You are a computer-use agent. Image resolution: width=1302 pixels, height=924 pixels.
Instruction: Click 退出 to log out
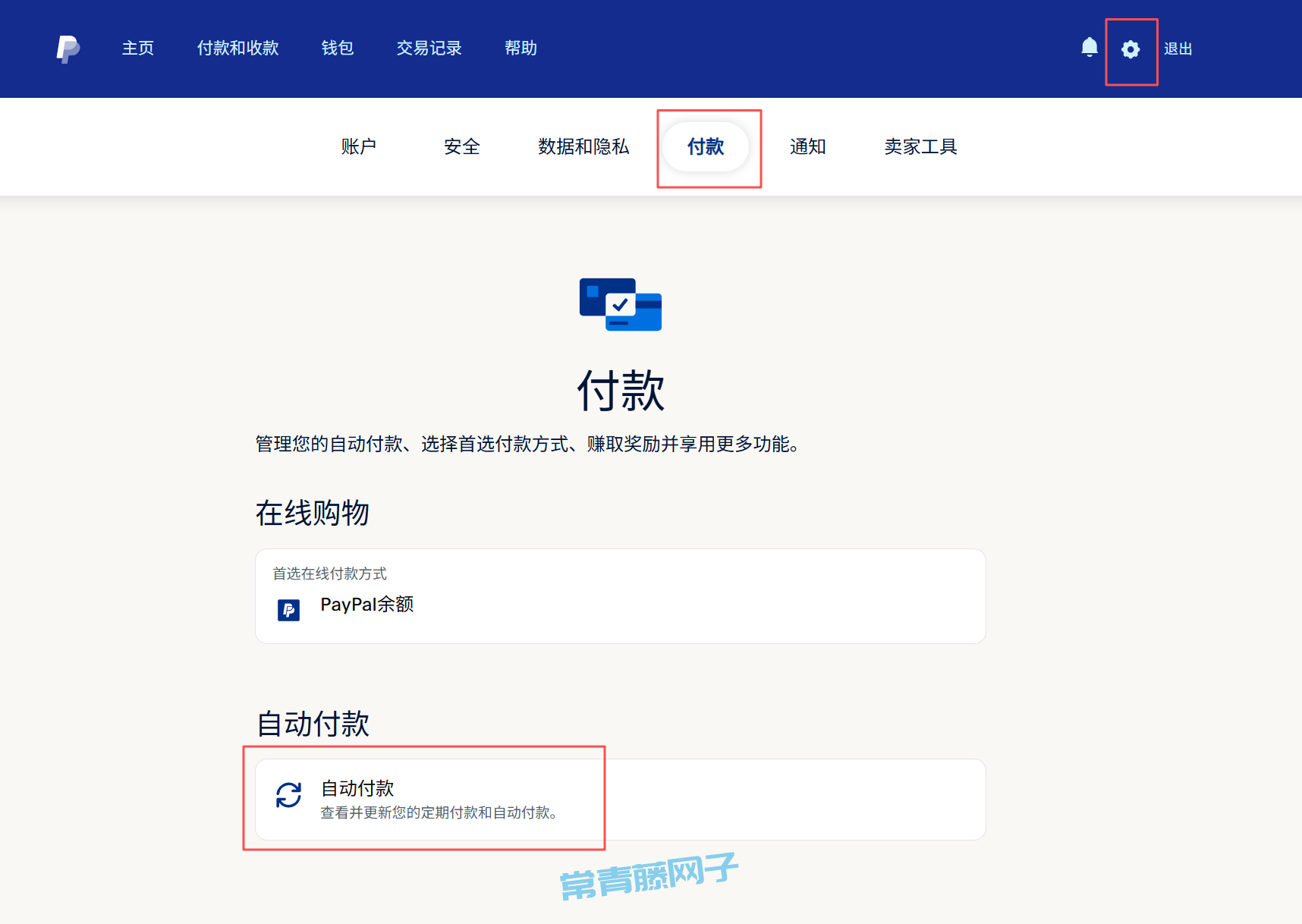coord(1178,49)
